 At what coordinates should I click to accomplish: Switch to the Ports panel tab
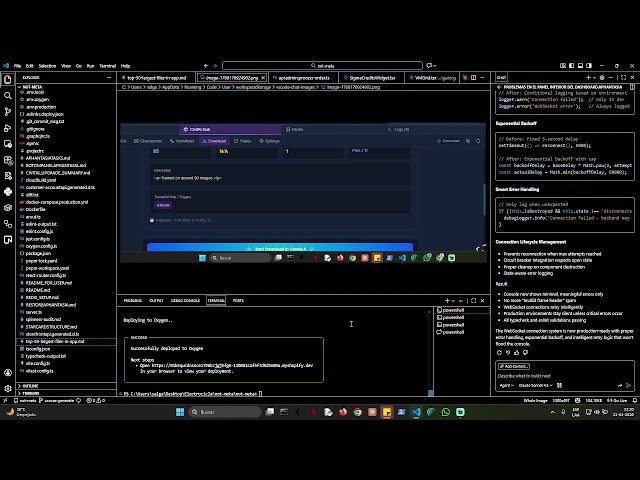tap(238, 300)
